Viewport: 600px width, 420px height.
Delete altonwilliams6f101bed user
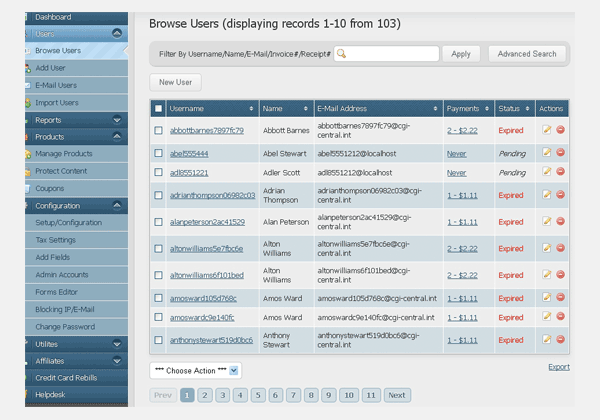pos(561,274)
